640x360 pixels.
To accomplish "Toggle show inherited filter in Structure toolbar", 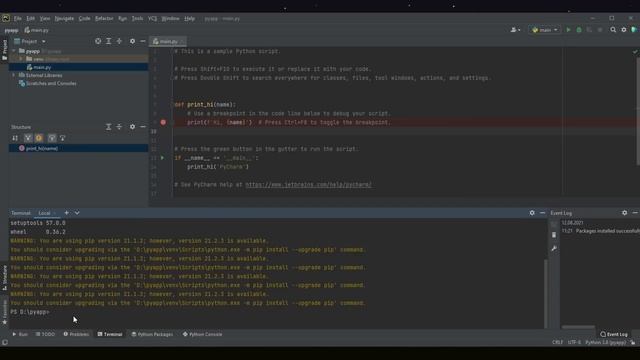I will coord(28,138).
